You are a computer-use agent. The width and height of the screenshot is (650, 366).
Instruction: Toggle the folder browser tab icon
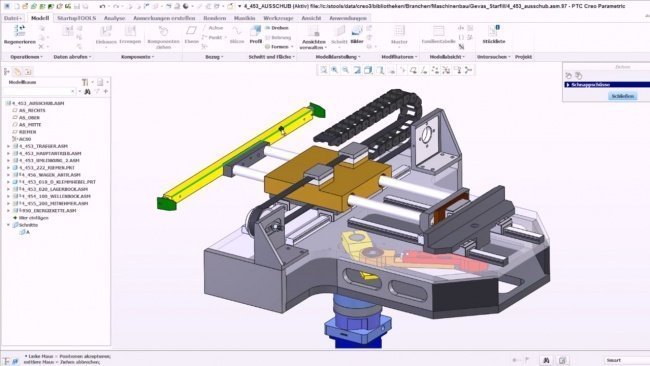pyautogui.click(x=17, y=72)
